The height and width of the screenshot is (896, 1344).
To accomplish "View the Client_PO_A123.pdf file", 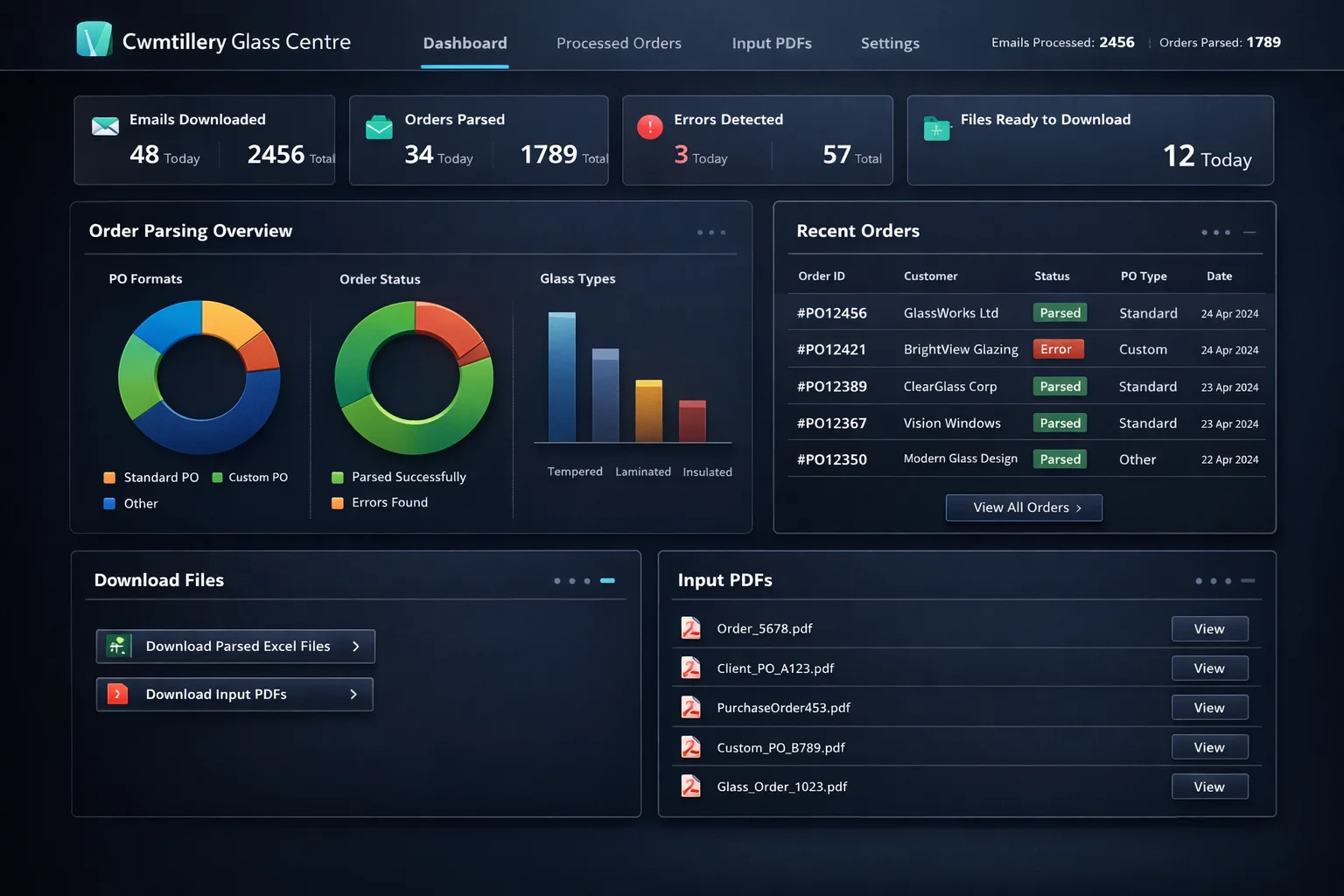I will click(x=1209, y=668).
